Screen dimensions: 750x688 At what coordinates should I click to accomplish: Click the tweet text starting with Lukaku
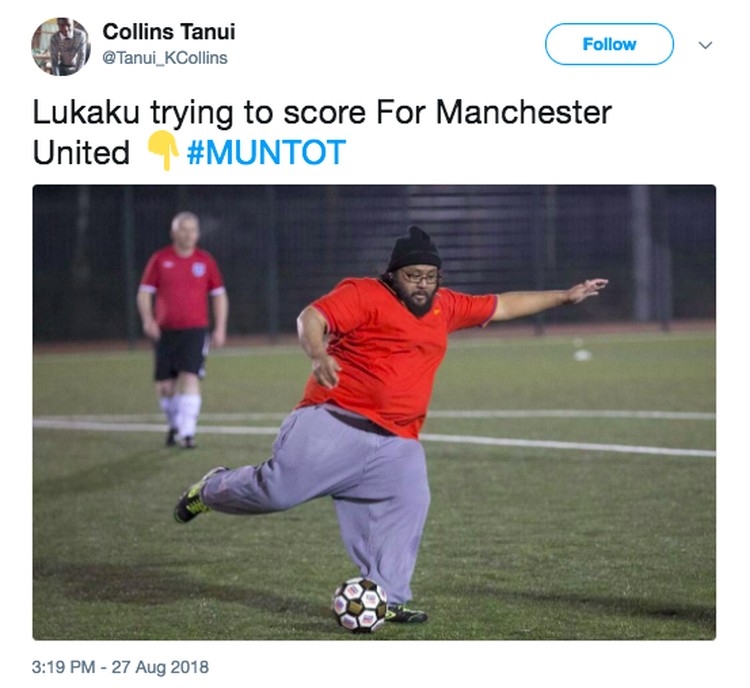point(322,133)
